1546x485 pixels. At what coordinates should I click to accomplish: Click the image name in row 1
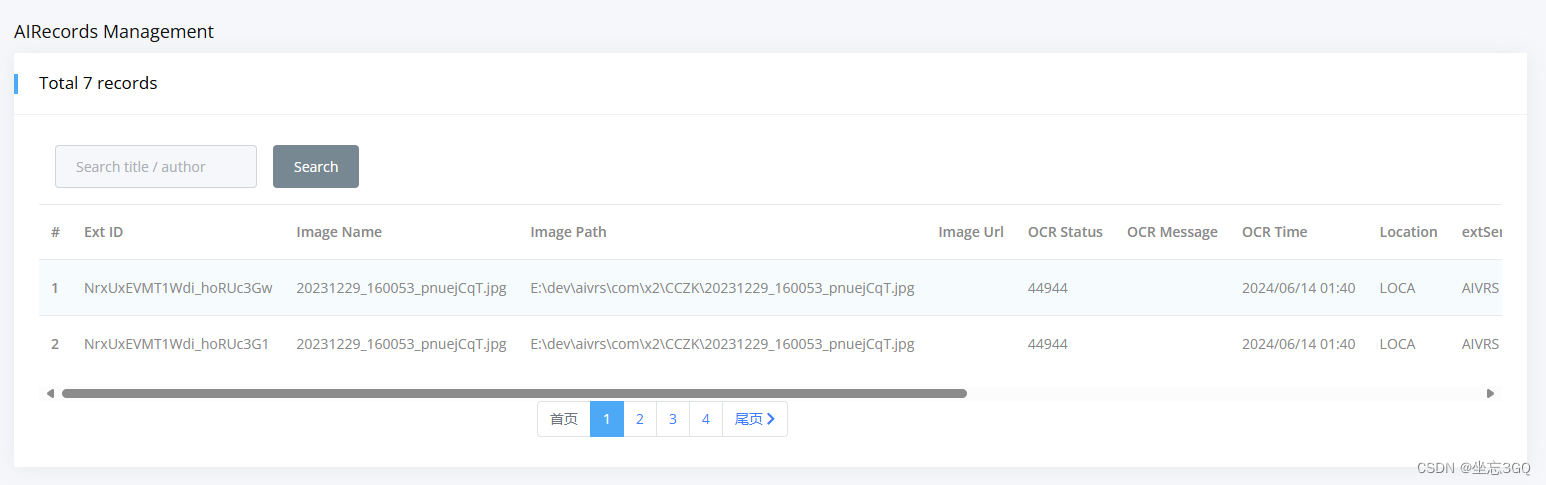point(401,288)
